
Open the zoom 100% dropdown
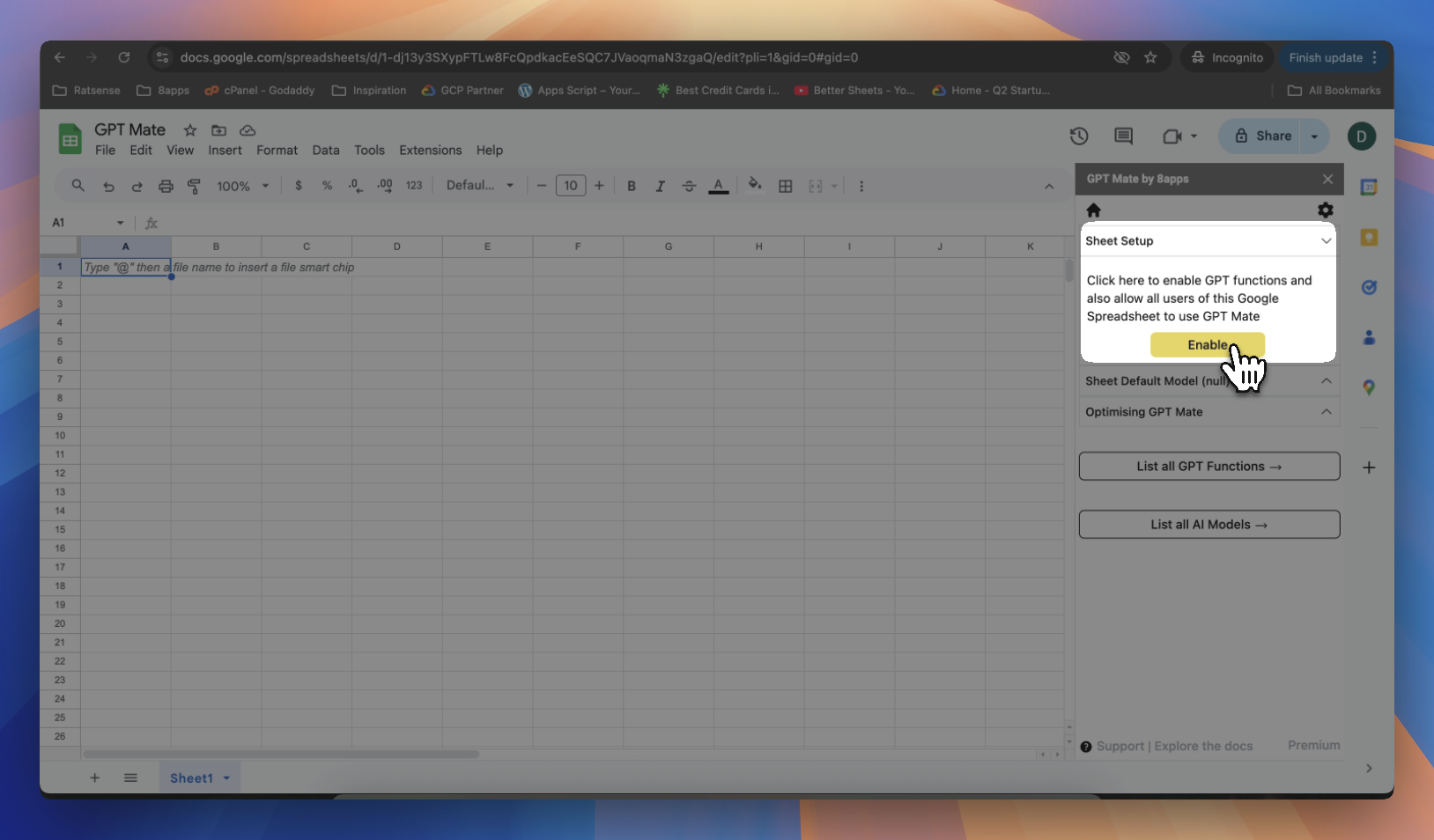(x=242, y=186)
